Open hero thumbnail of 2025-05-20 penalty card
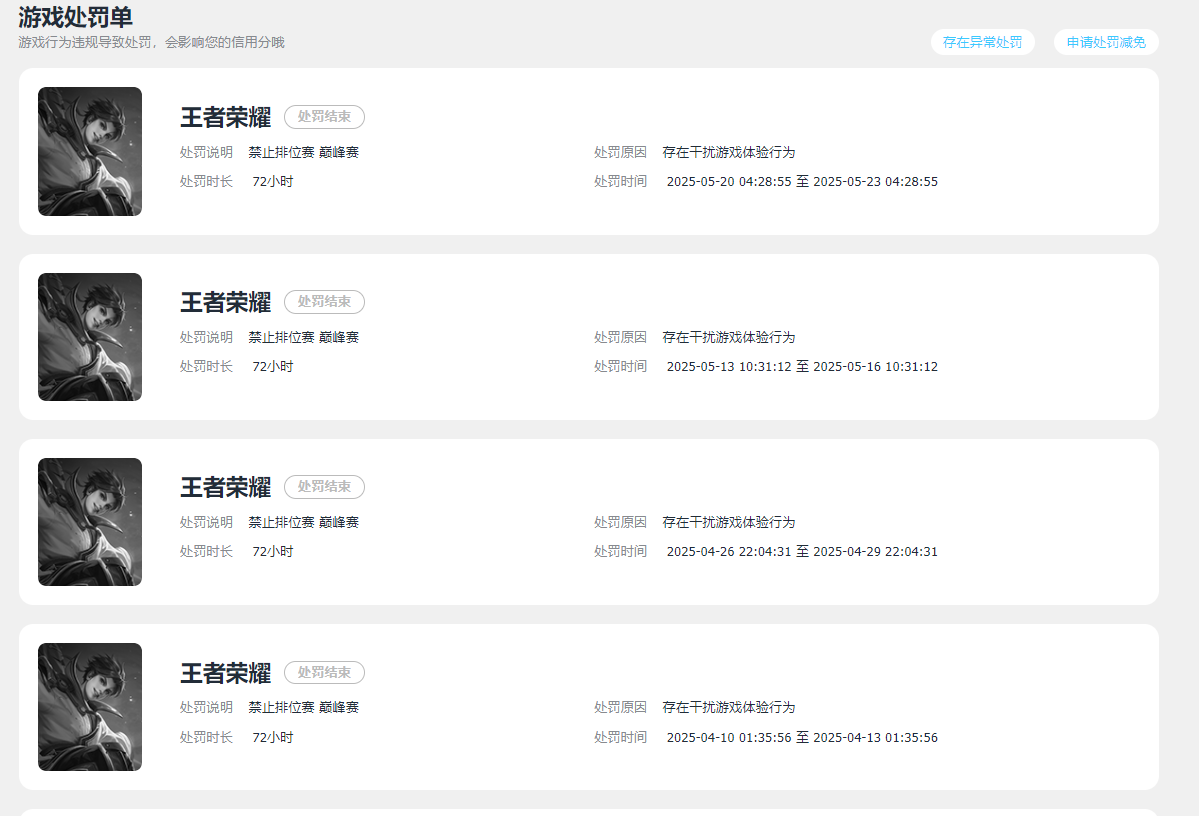 tap(90, 151)
